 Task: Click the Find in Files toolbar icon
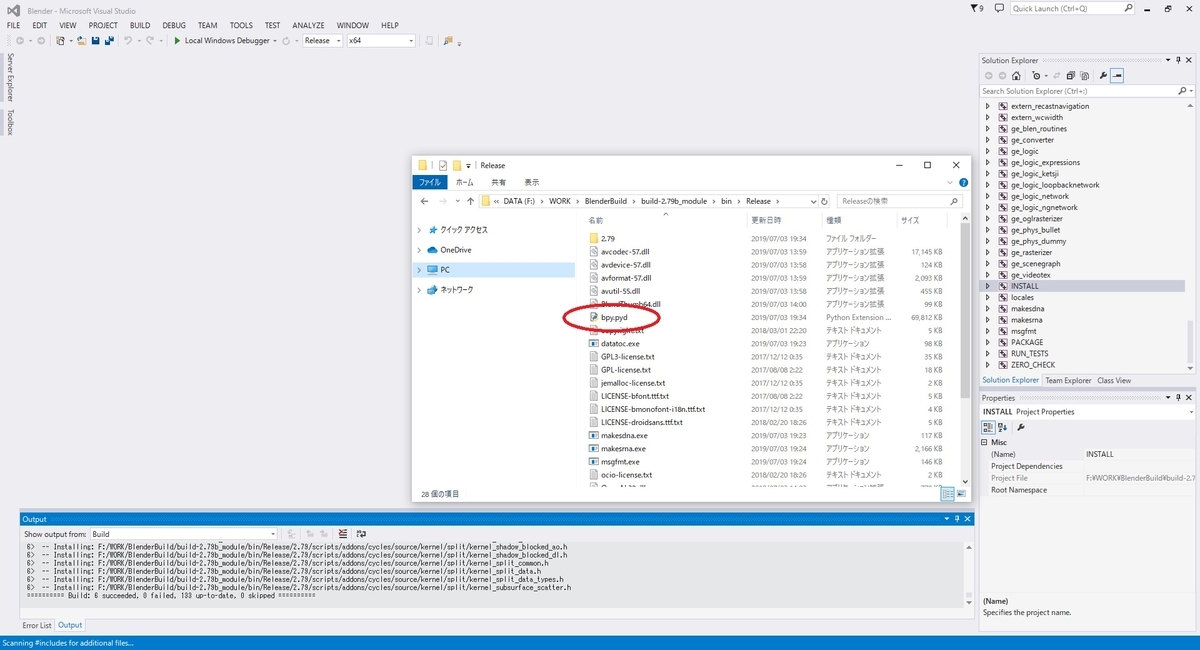coord(448,41)
